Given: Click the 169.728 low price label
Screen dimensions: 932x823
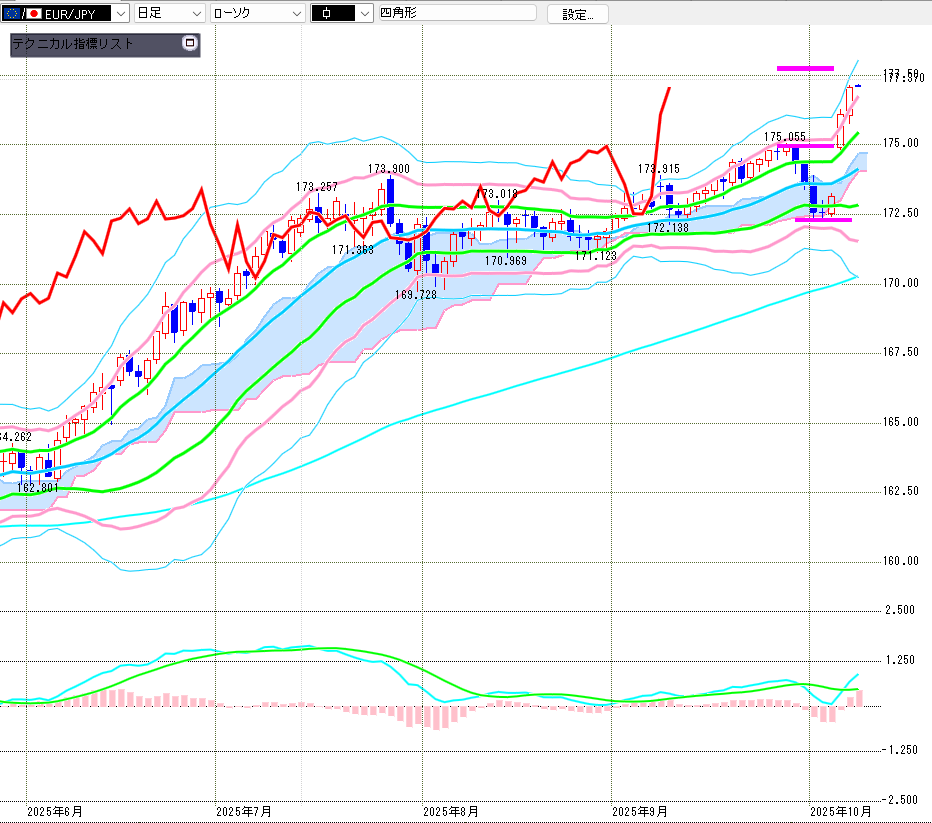Looking at the screenshot, I should point(416,295).
